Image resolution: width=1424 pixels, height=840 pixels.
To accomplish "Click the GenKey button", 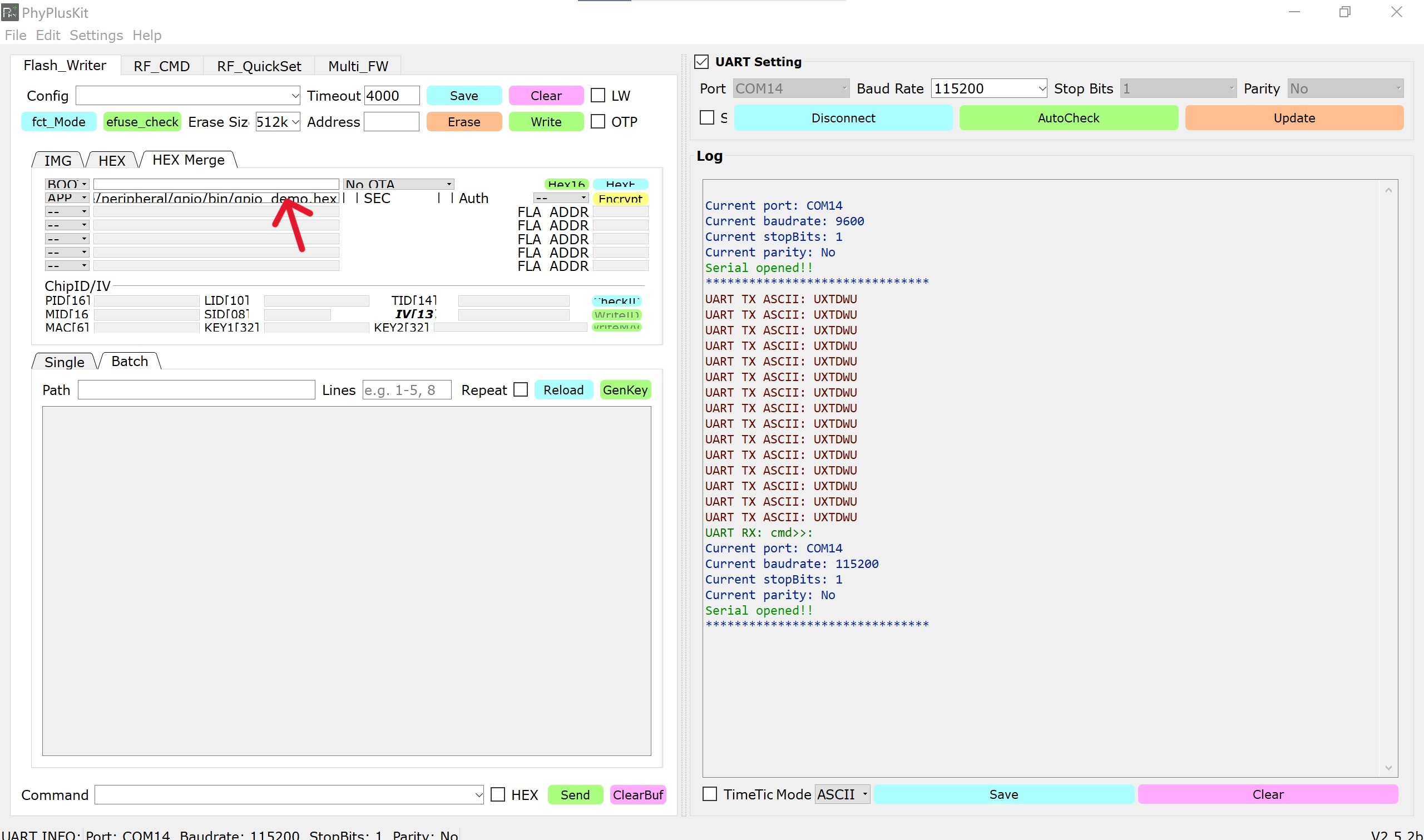I will (625, 390).
